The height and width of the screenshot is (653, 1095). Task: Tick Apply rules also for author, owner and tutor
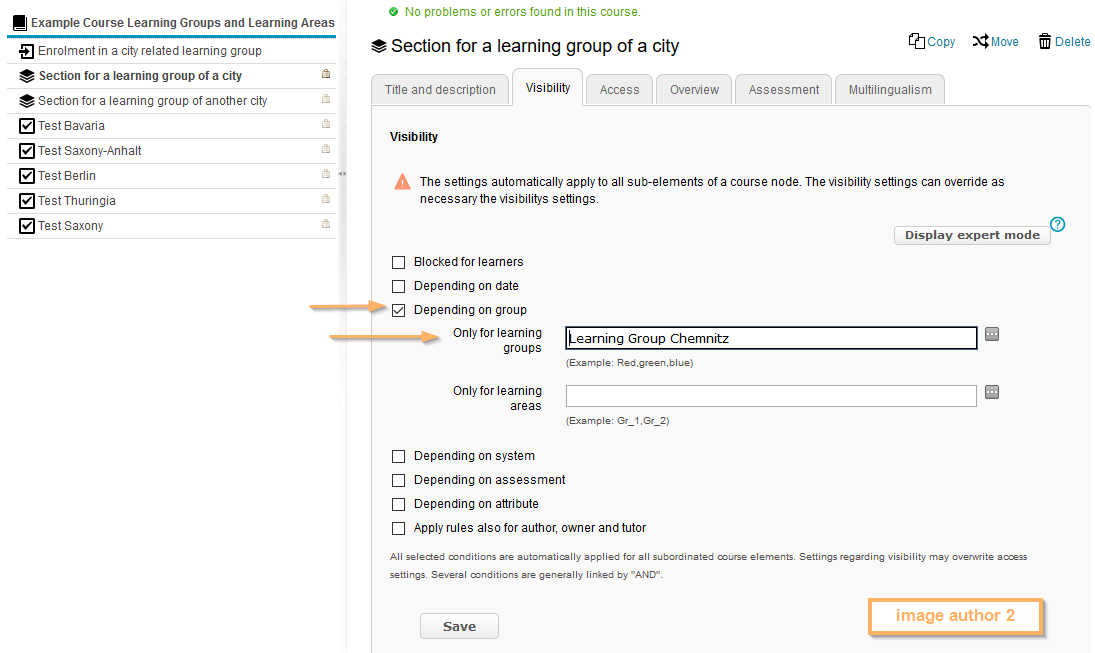(x=398, y=528)
